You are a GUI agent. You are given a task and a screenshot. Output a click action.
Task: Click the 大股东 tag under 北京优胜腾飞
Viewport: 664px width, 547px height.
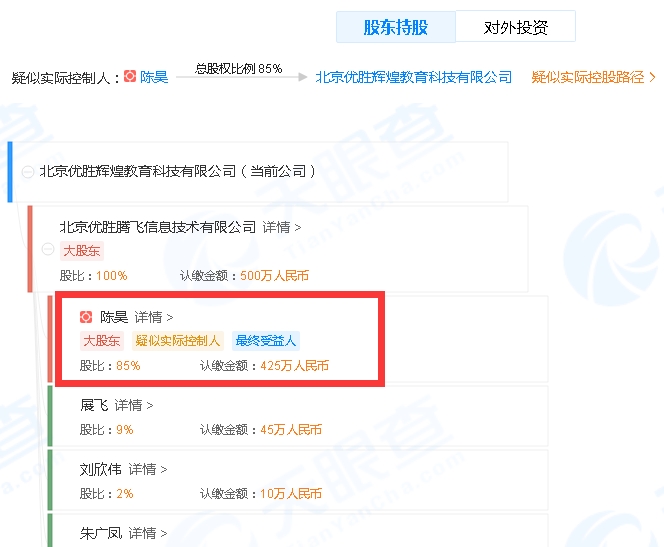[81, 251]
